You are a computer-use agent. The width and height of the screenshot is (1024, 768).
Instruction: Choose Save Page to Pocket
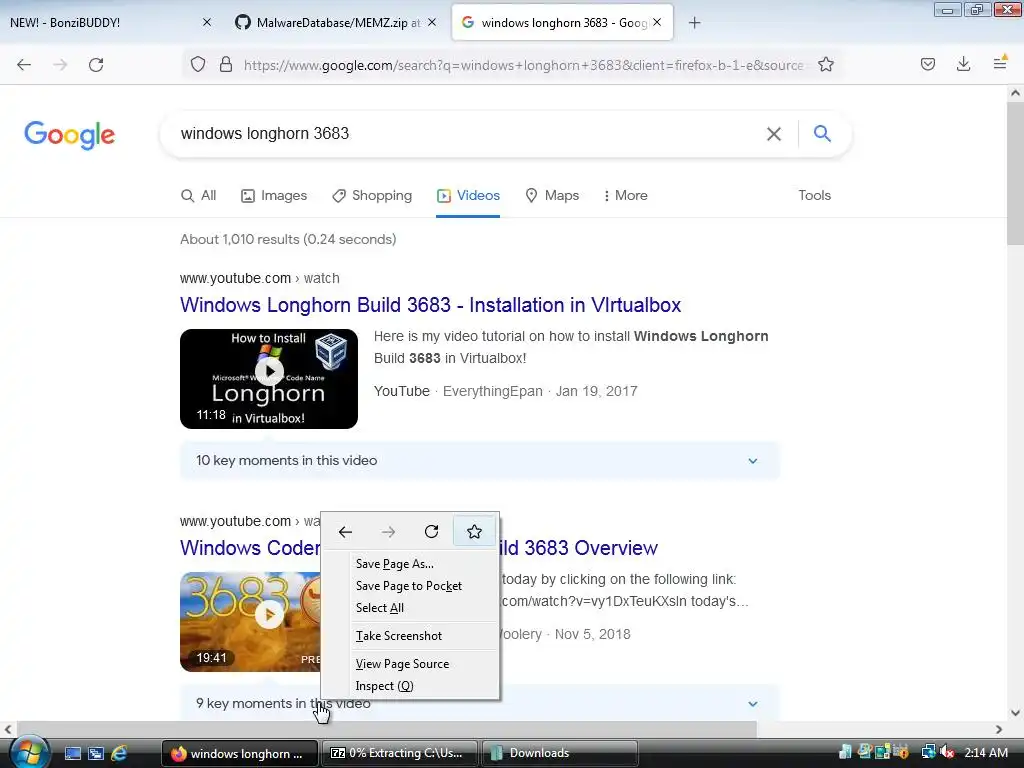(410, 586)
